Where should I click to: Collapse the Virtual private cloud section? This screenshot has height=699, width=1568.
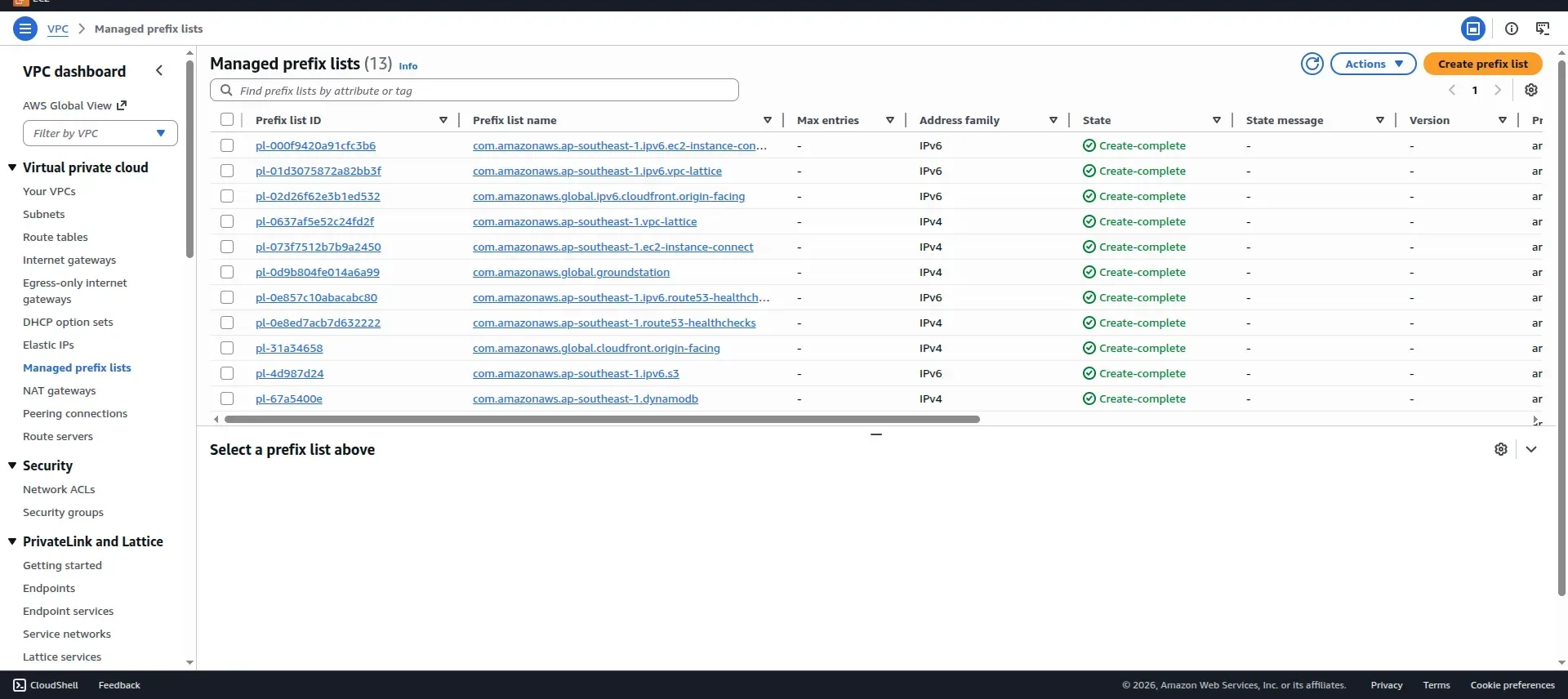click(x=12, y=167)
